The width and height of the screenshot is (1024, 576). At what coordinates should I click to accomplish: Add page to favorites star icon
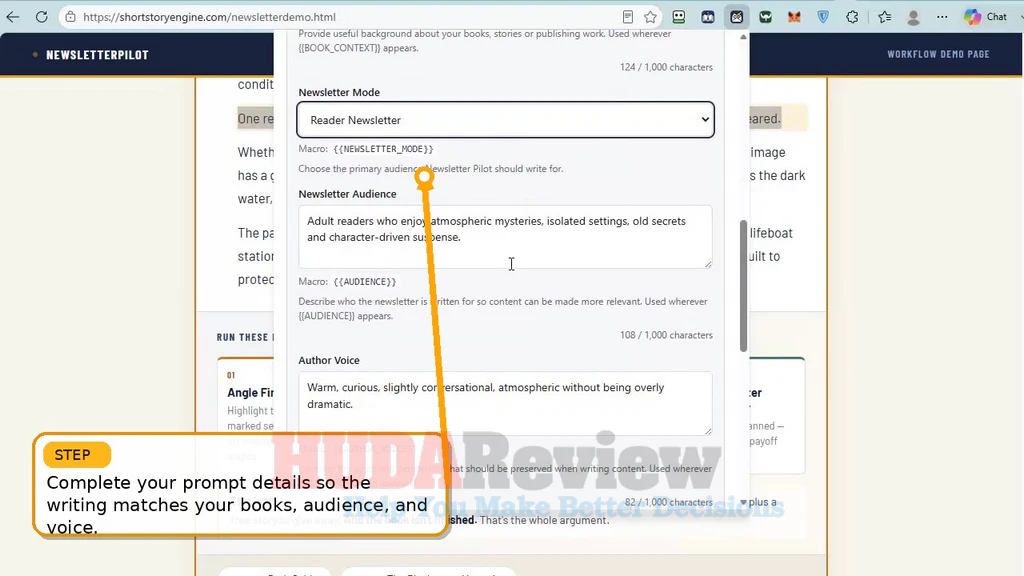650,17
